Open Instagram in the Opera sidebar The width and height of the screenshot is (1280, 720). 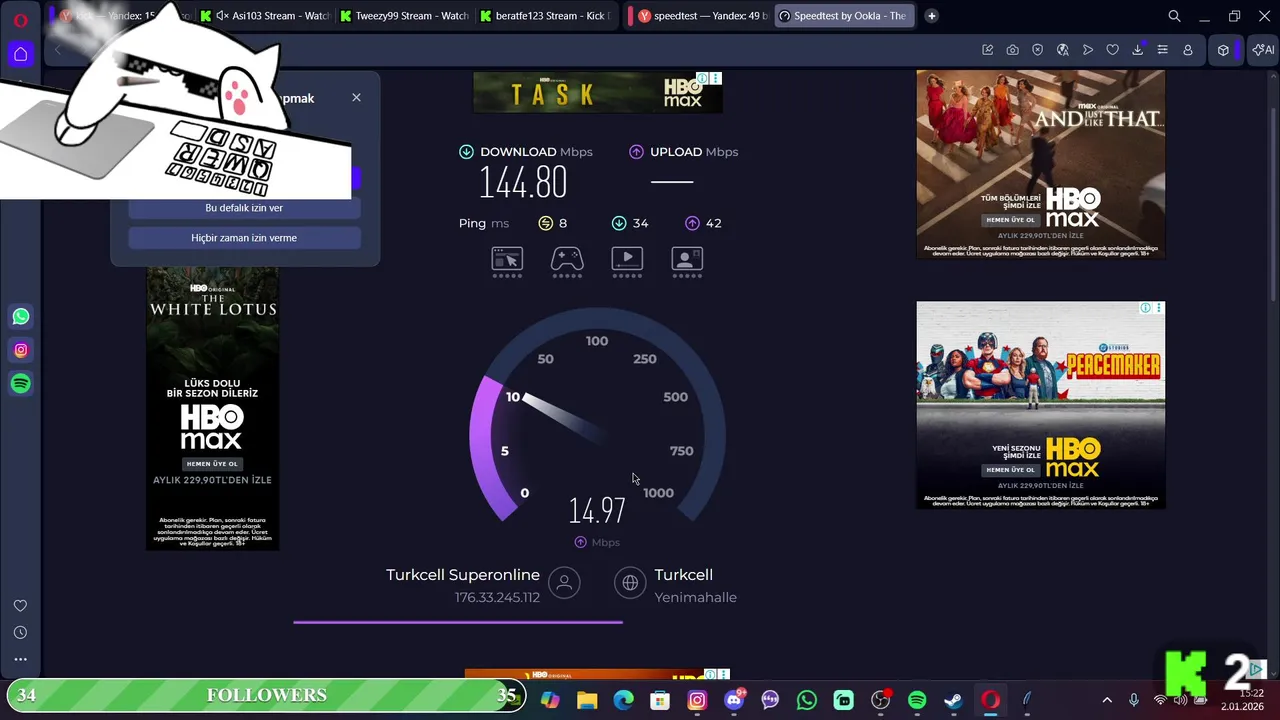(21, 350)
